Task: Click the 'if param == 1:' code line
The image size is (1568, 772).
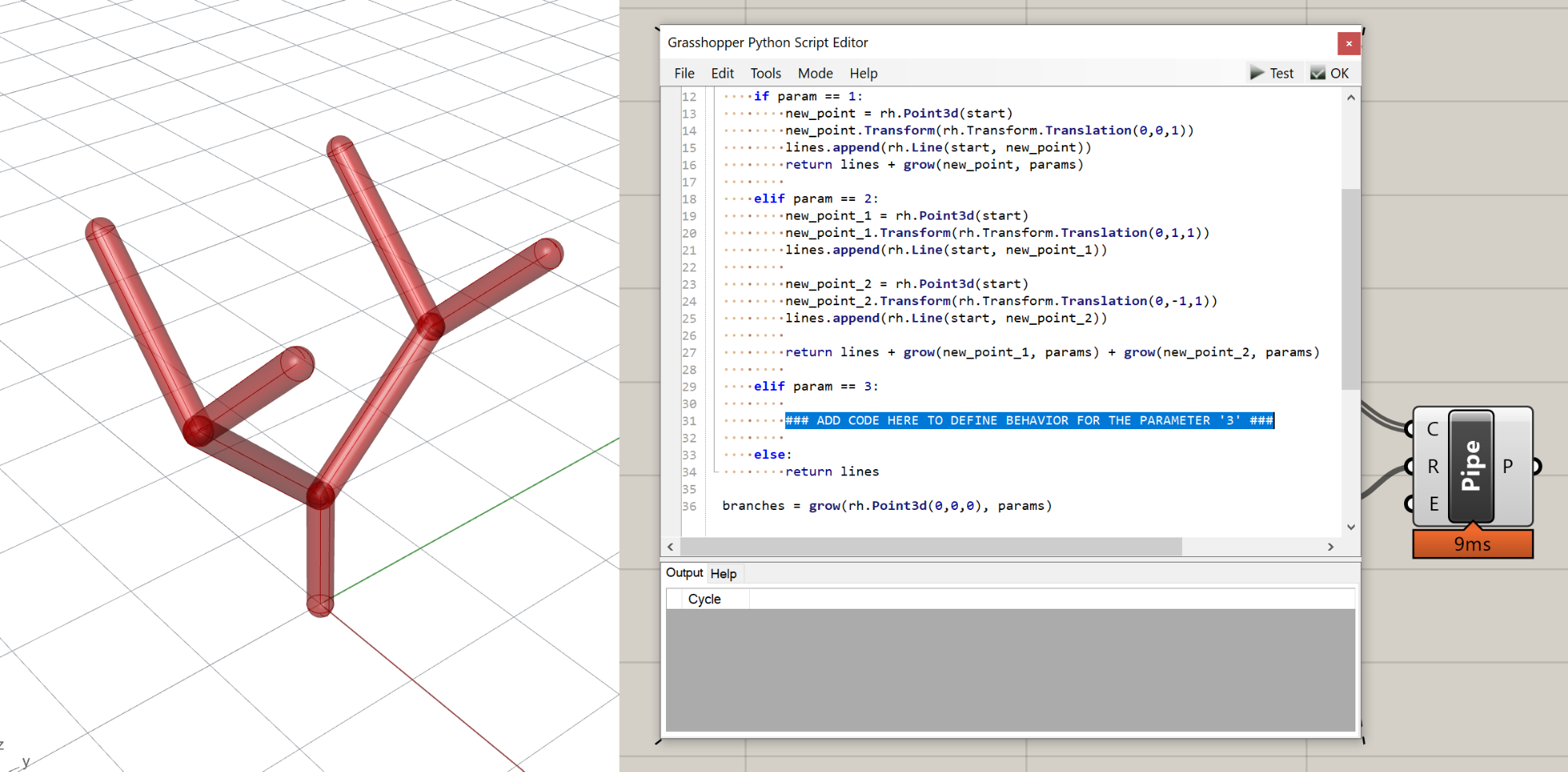Action: 808,96
